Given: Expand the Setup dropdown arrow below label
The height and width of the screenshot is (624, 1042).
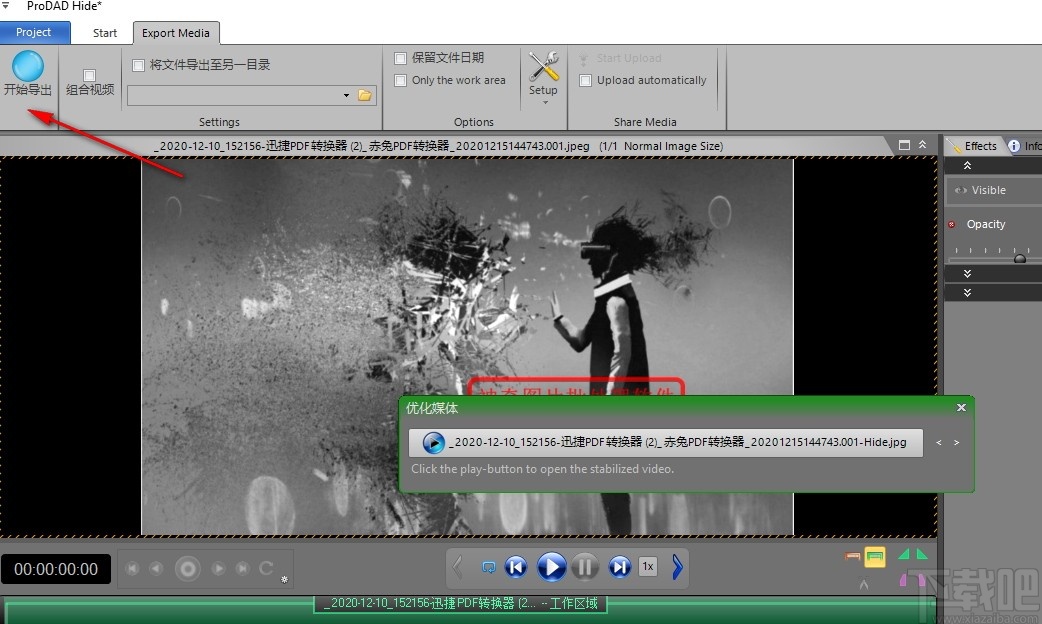Looking at the screenshot, I should pyautogui.click(x=545, y=102).
